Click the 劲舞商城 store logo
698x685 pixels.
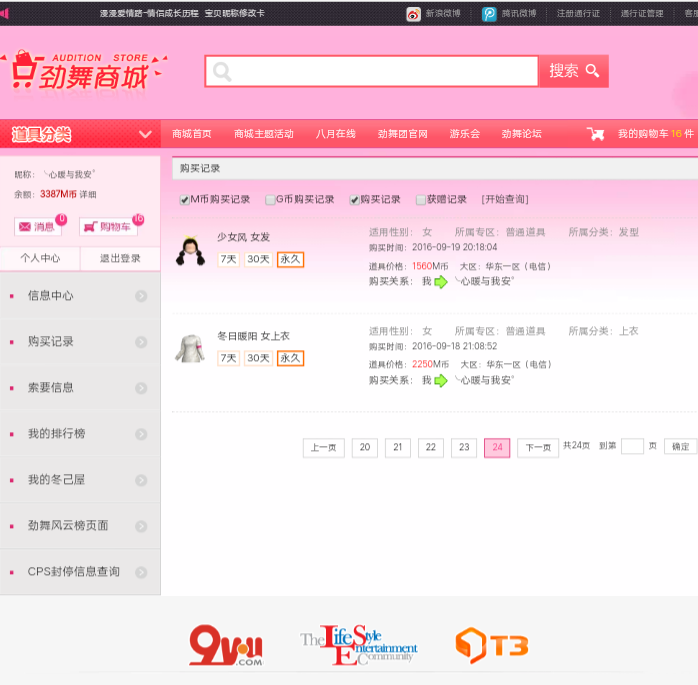(85, 71)
